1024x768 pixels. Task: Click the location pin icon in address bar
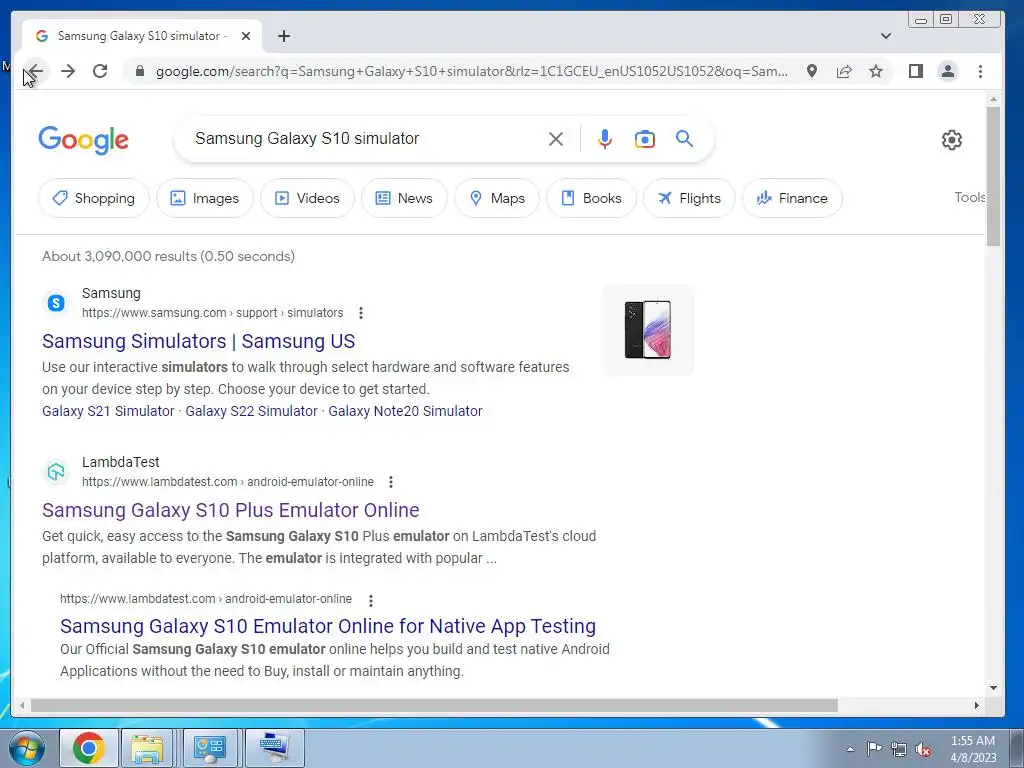[x=812, y=71]
